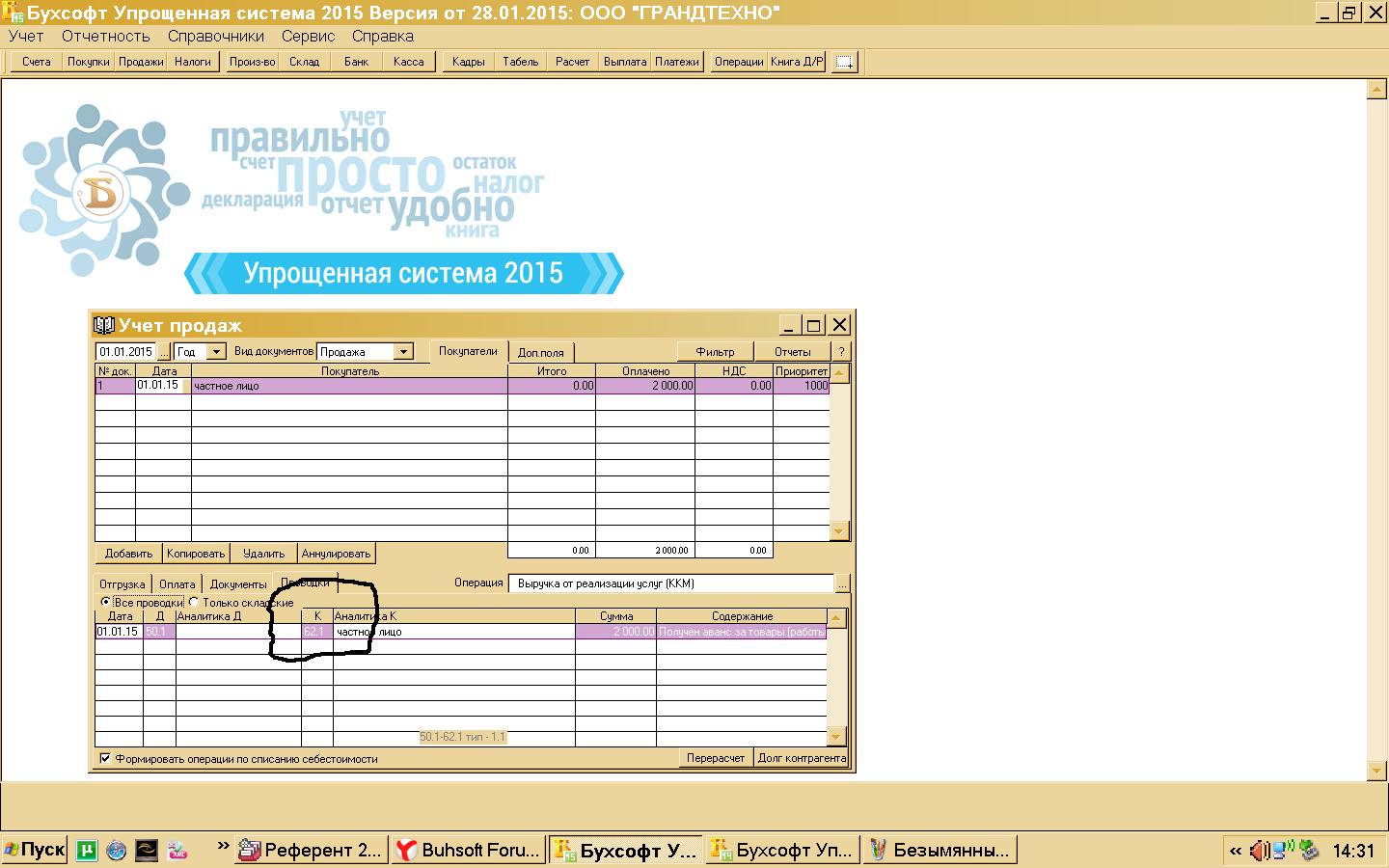Image resolution: width=1389 pixels, height=868 pixels.
Task: Open the Вид документов Продажа dropdown
Action: [x=404, y=352]
